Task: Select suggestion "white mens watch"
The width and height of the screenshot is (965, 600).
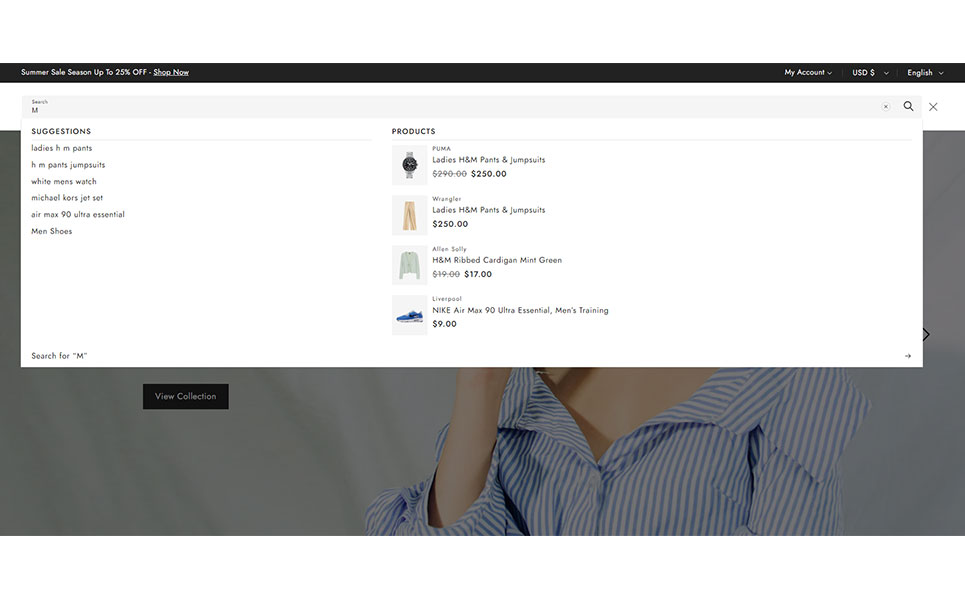Action: pos(64,181)
